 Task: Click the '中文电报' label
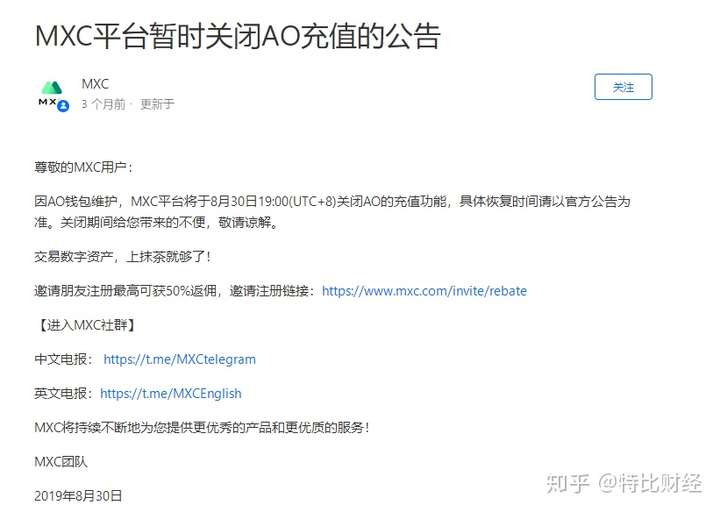pos(64,359)
